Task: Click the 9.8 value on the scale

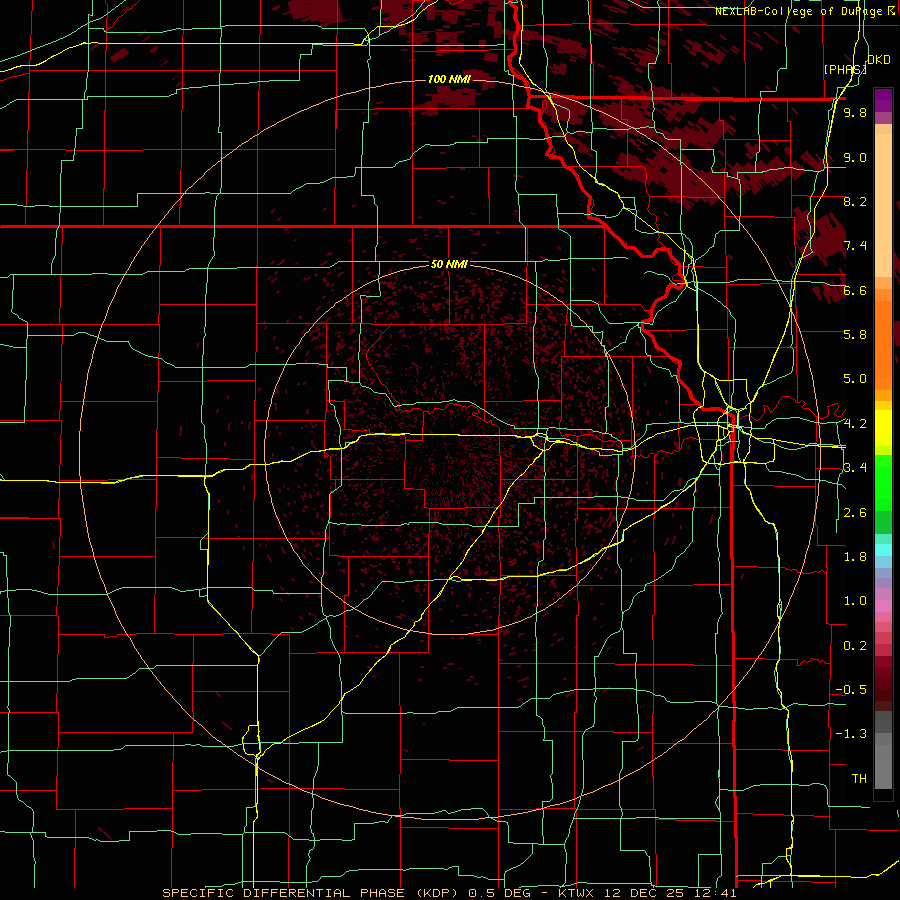Action: 855,113
